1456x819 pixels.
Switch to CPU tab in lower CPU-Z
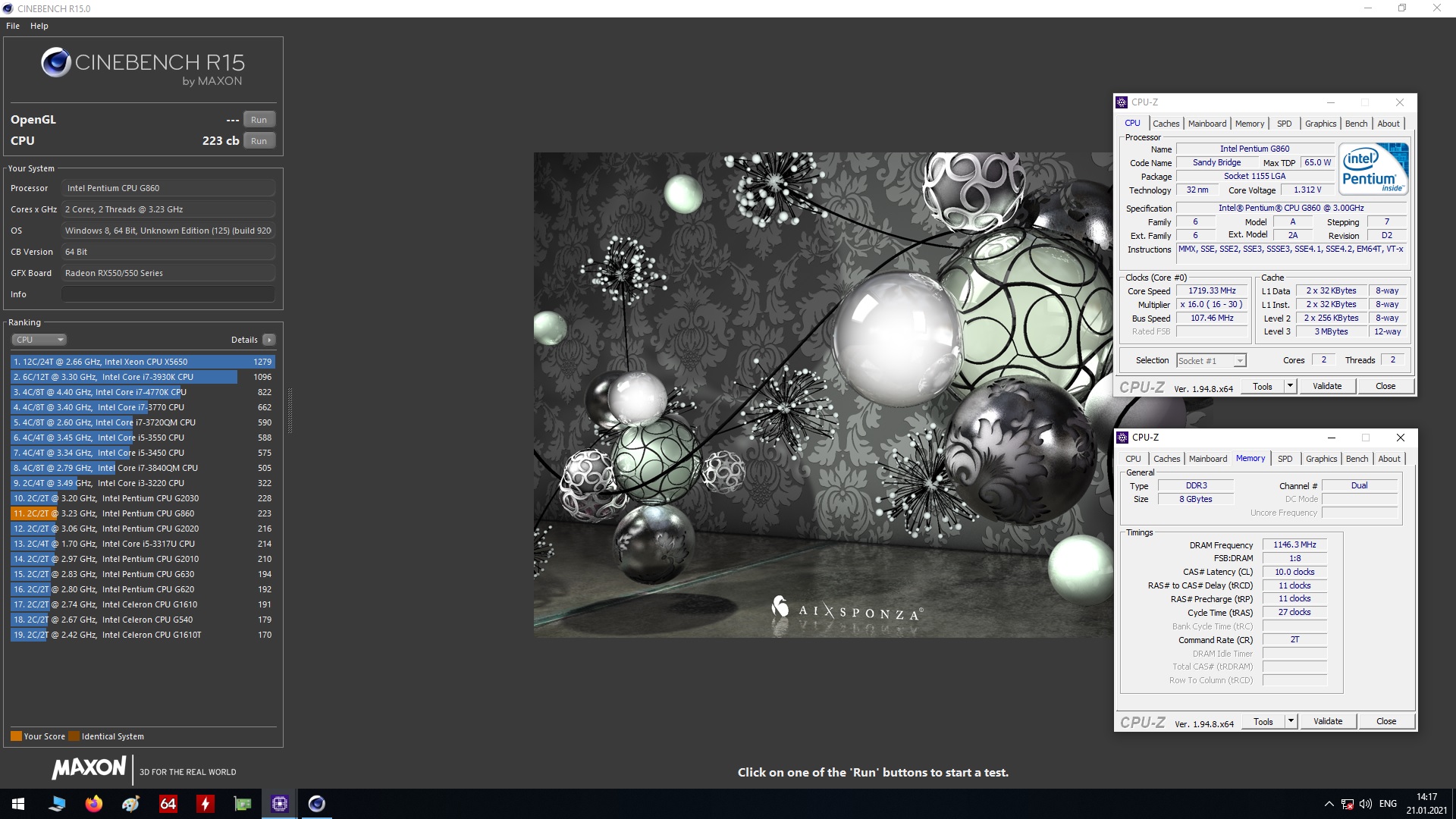(1133, 459)
